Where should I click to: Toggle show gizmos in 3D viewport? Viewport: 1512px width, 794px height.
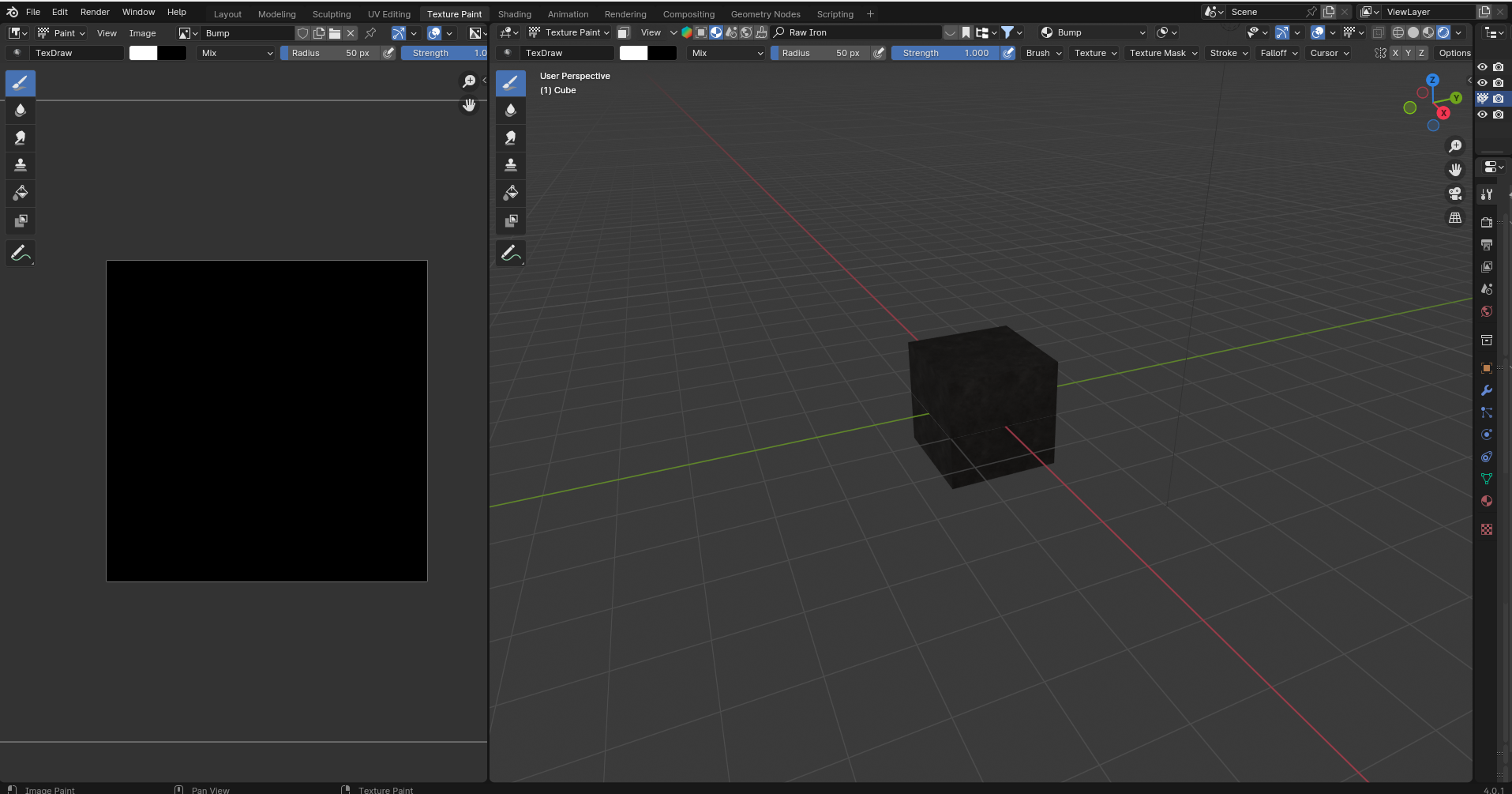pos(1282,32)
